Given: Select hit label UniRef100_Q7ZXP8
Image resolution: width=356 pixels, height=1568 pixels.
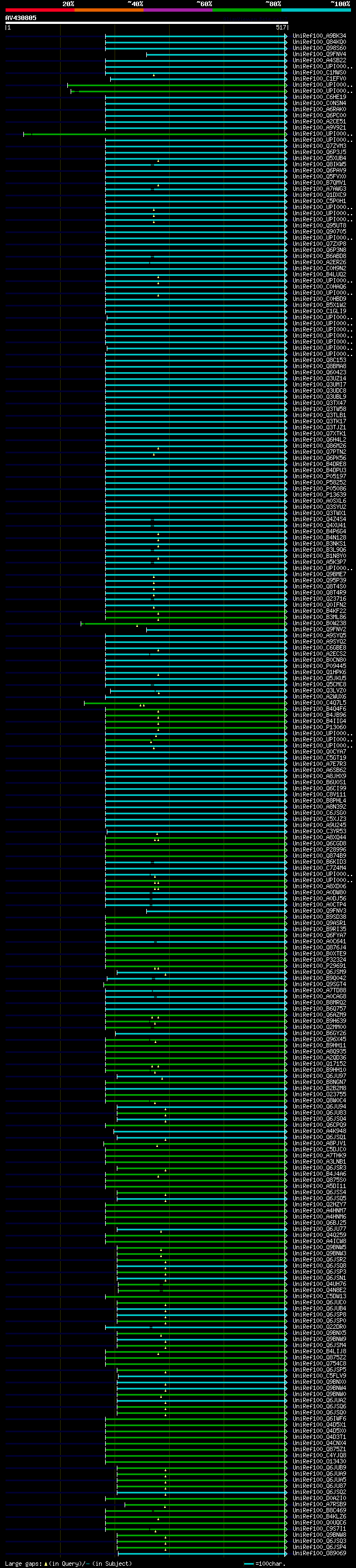Looking at the screenshot, I should pyautogui.click(x=319, y=244).
